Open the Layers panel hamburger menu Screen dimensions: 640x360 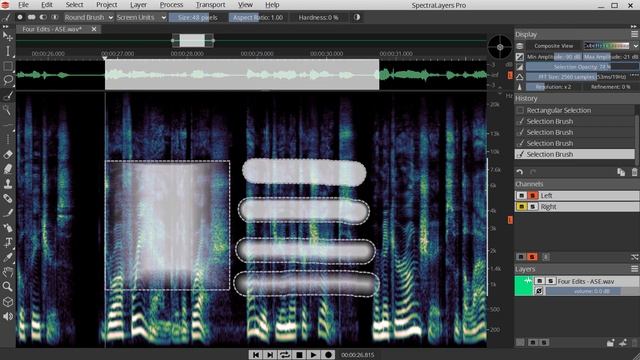635,269
